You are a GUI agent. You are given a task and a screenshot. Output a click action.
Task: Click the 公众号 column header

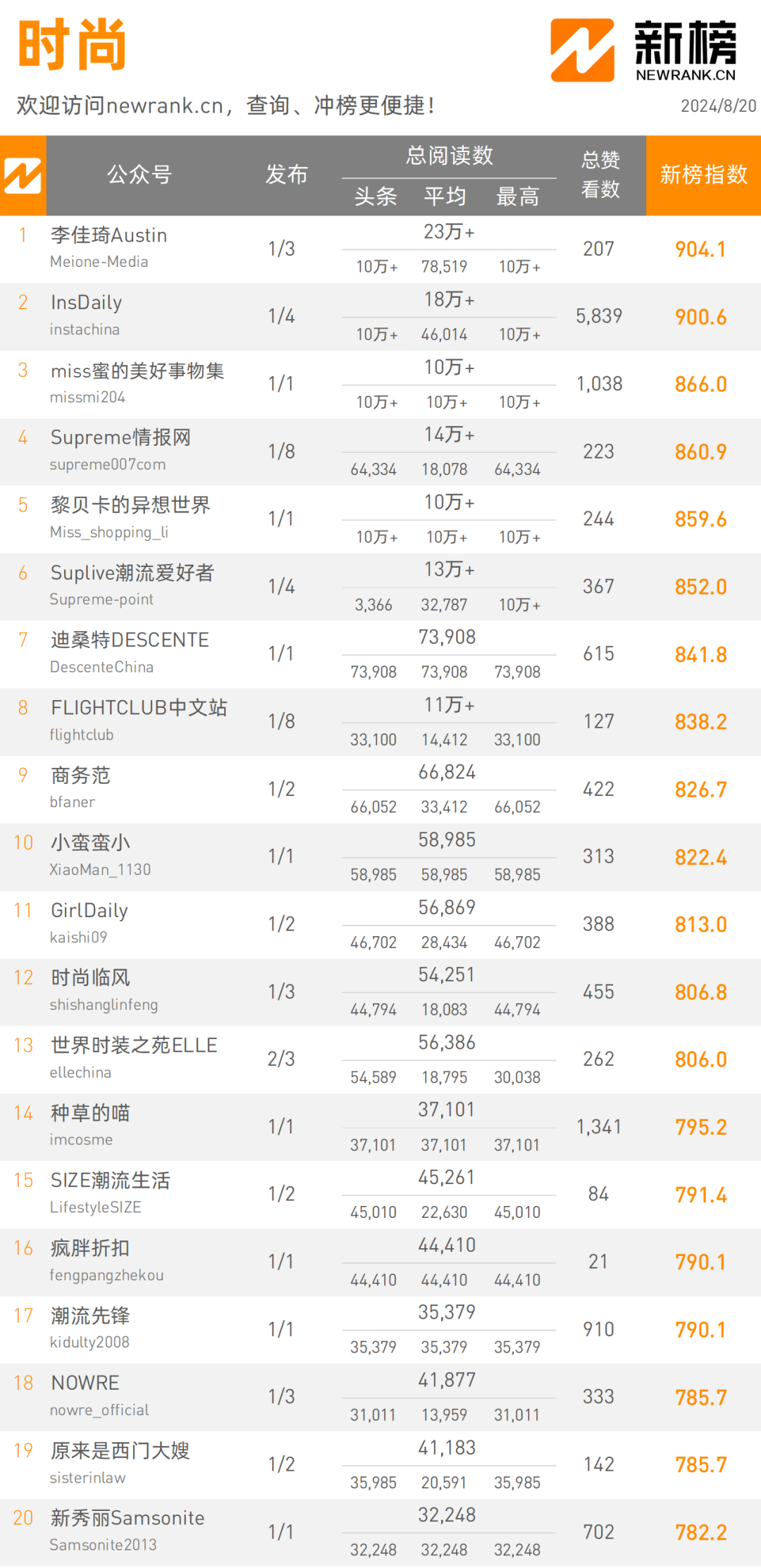point(140,174)
